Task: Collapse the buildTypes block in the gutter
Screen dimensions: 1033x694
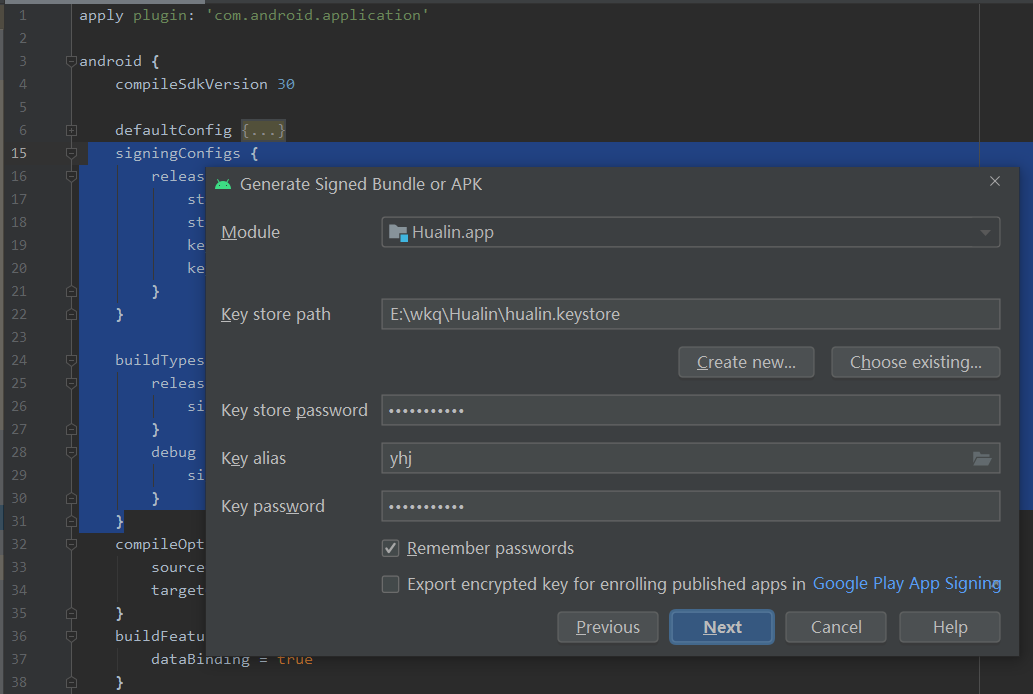Action: (x=70, y=359)
